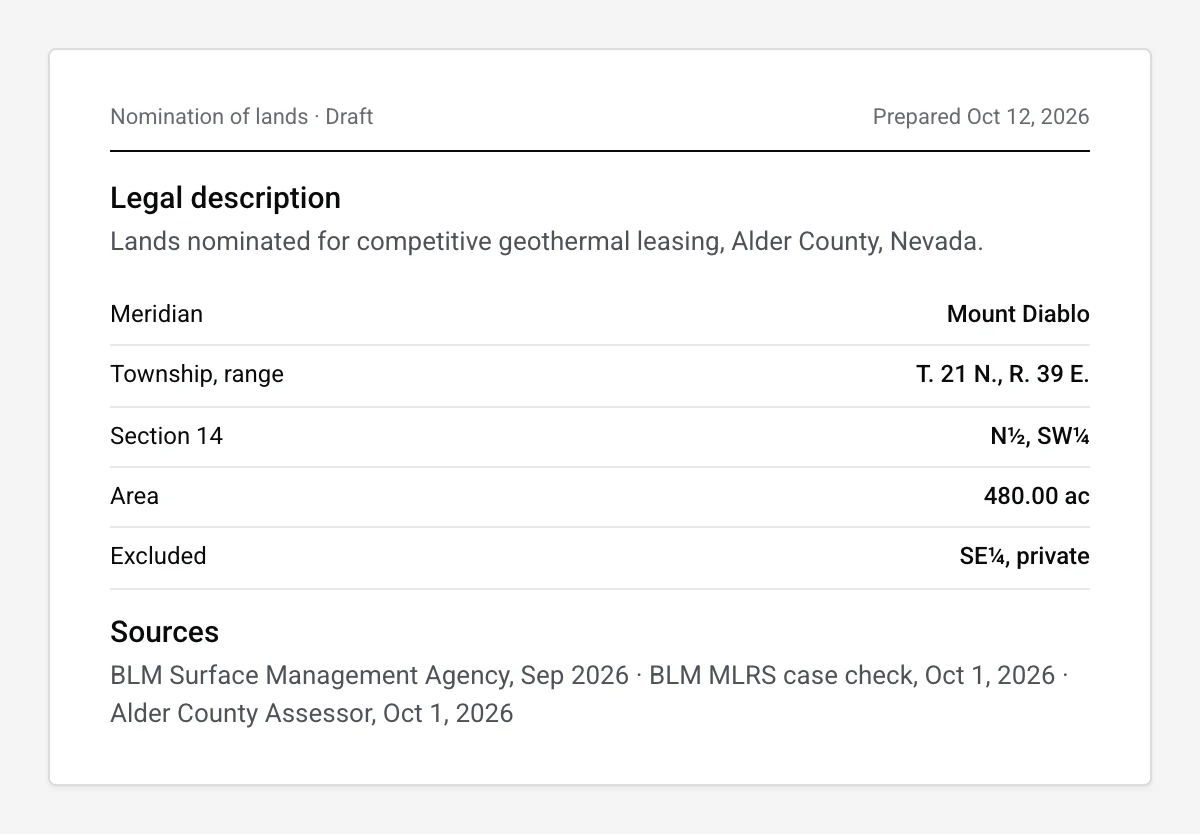This screenshot has height=836, width=1200.
Task: Click the 'BLM Surface Management Agency, Sep 2026' source
Action: coord(370,676)
